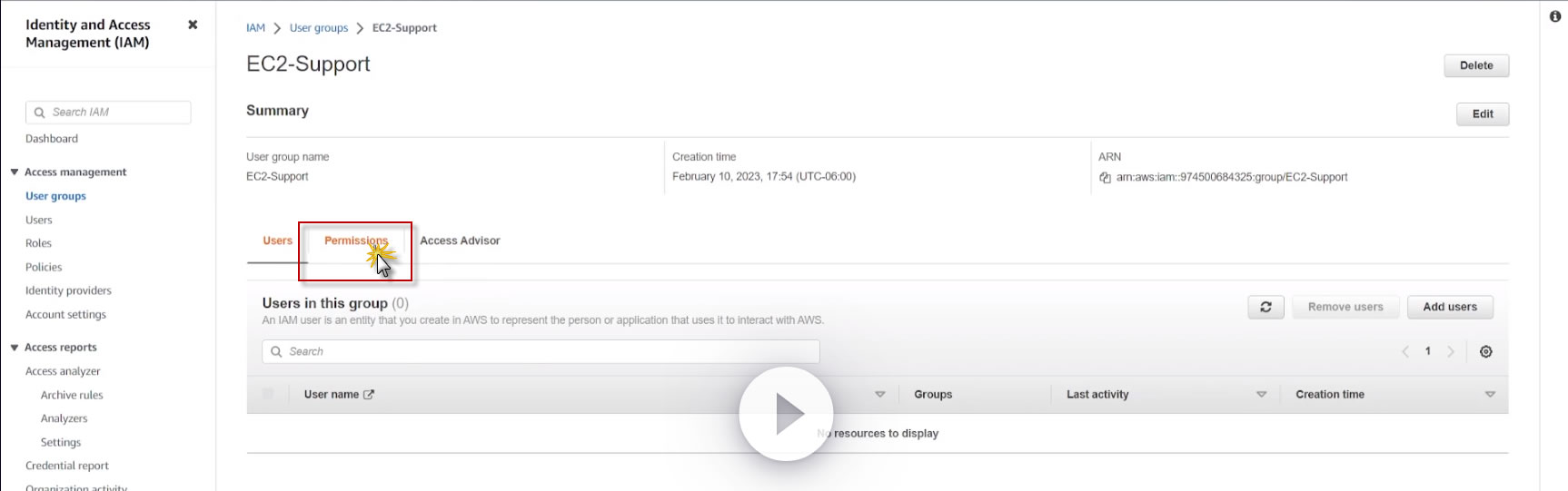Collapse the Access management section
Screen dimensions: 1568x491
tap(15, 172)
